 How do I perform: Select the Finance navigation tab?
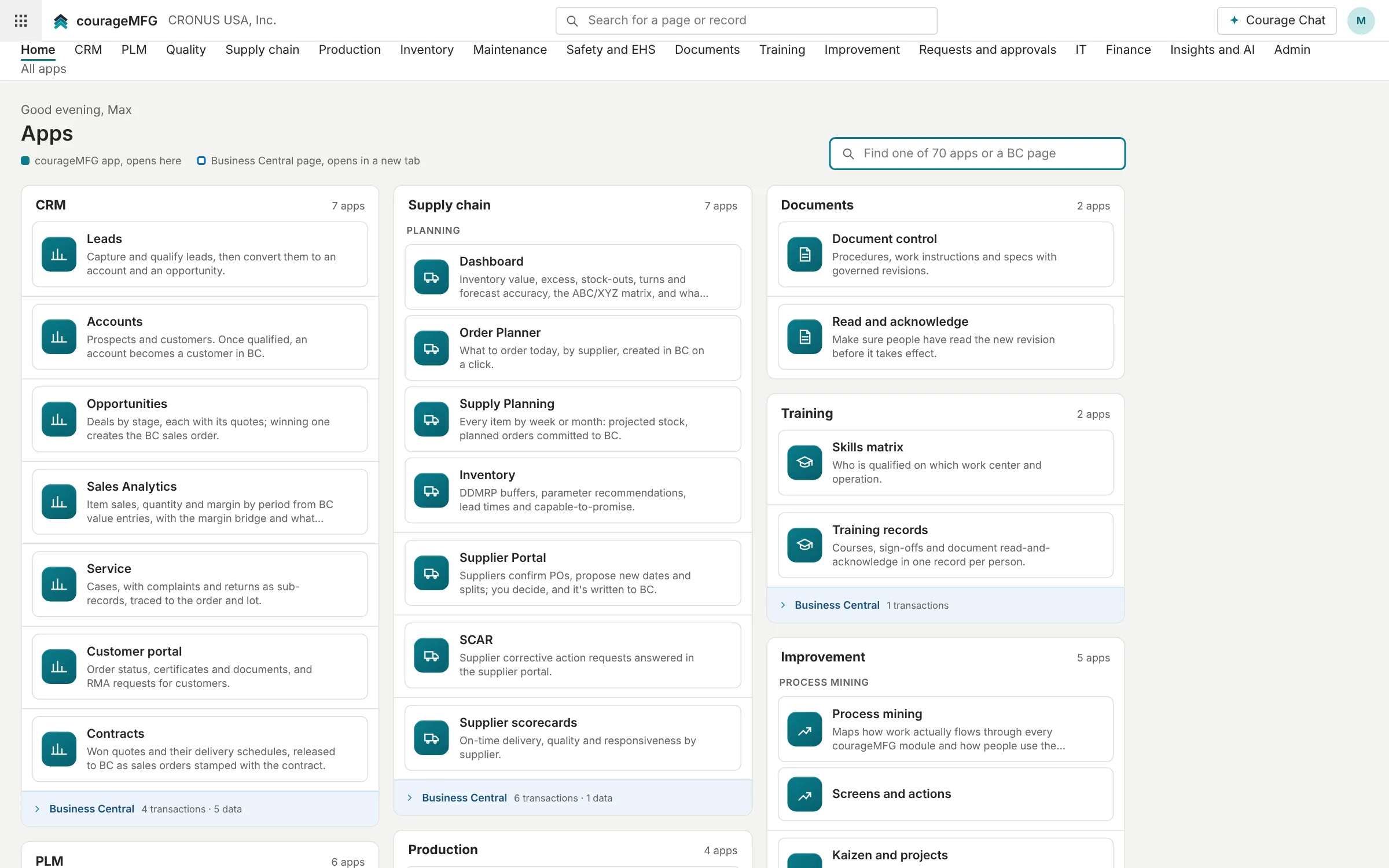click(x=1128, y=50)
